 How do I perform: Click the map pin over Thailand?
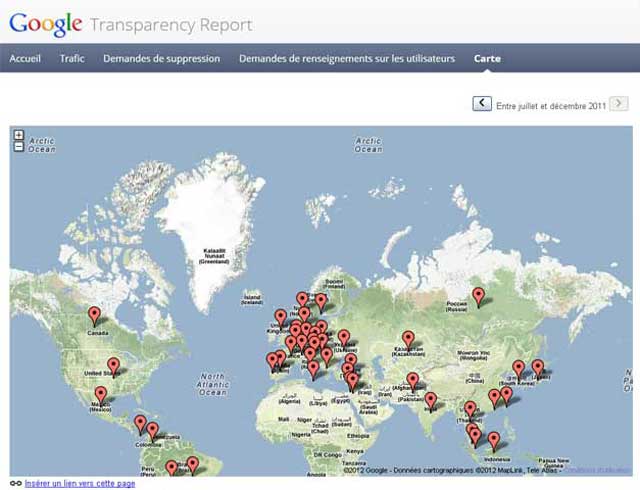(x=470, y=410)
